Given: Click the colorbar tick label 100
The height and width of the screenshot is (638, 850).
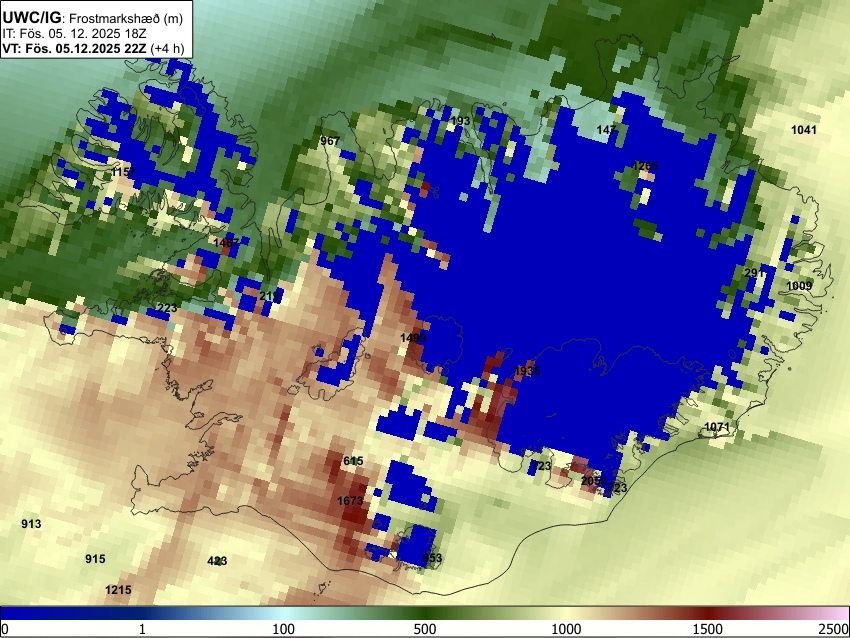Looking at the screenshot, I should (284, 629).
